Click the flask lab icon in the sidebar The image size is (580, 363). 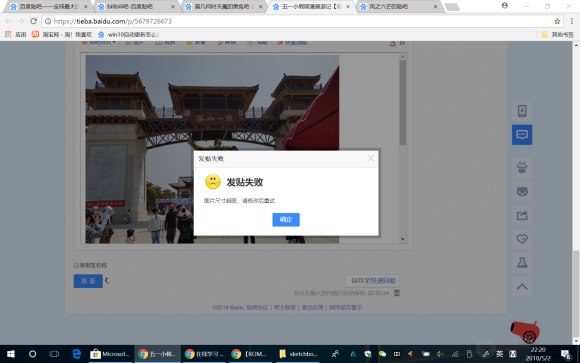coord(522,262)
